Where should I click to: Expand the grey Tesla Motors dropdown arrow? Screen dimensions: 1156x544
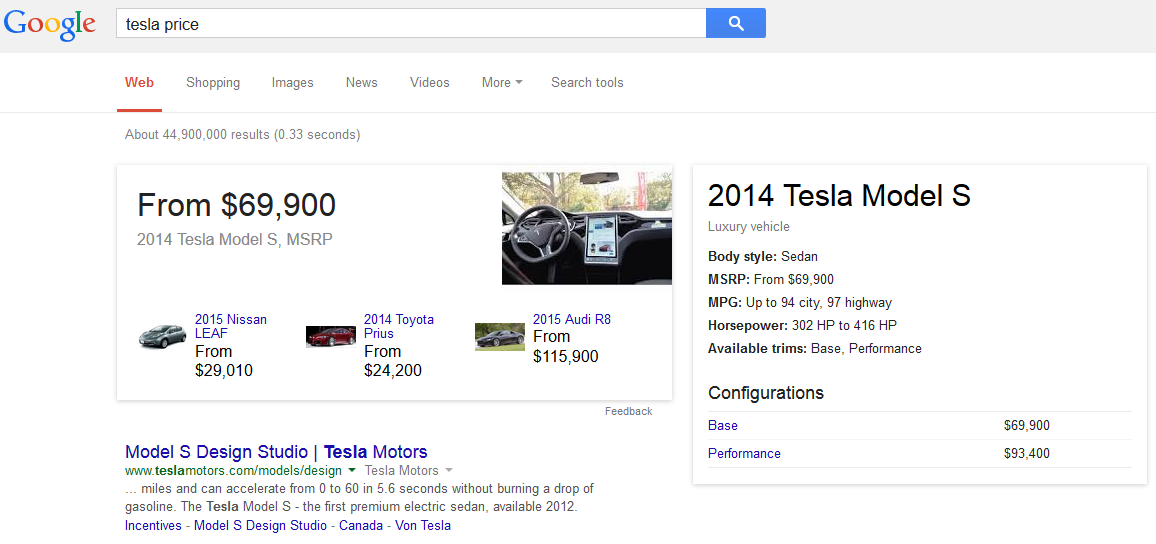[449, 470]
